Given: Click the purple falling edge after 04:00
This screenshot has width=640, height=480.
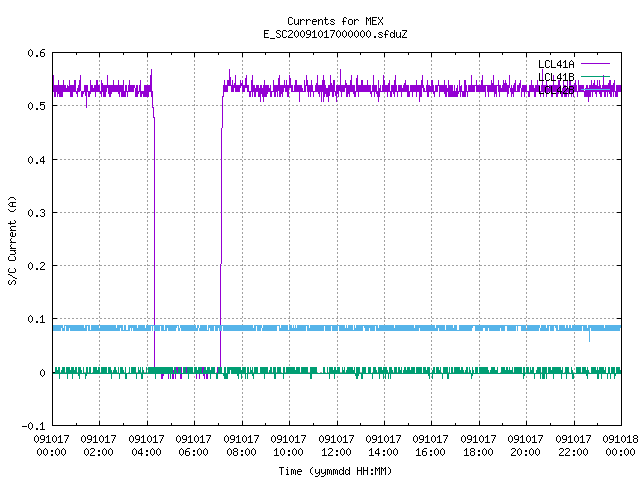Looking at the screenshot, I should click(154, 241).
